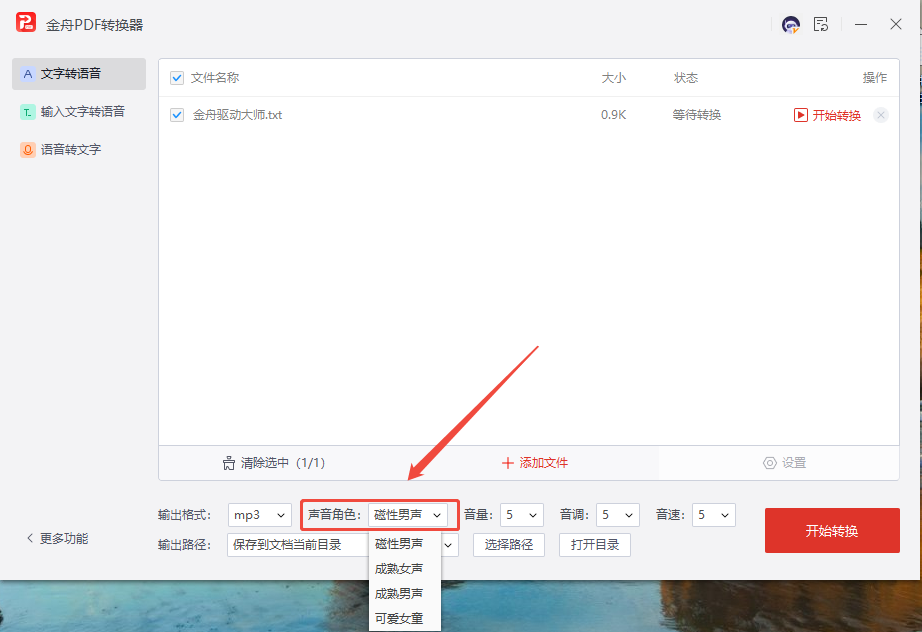Click the 金舟PDF转换器 app logo
Viewport: 922px width, 632px height.
[x=26, y=22]
